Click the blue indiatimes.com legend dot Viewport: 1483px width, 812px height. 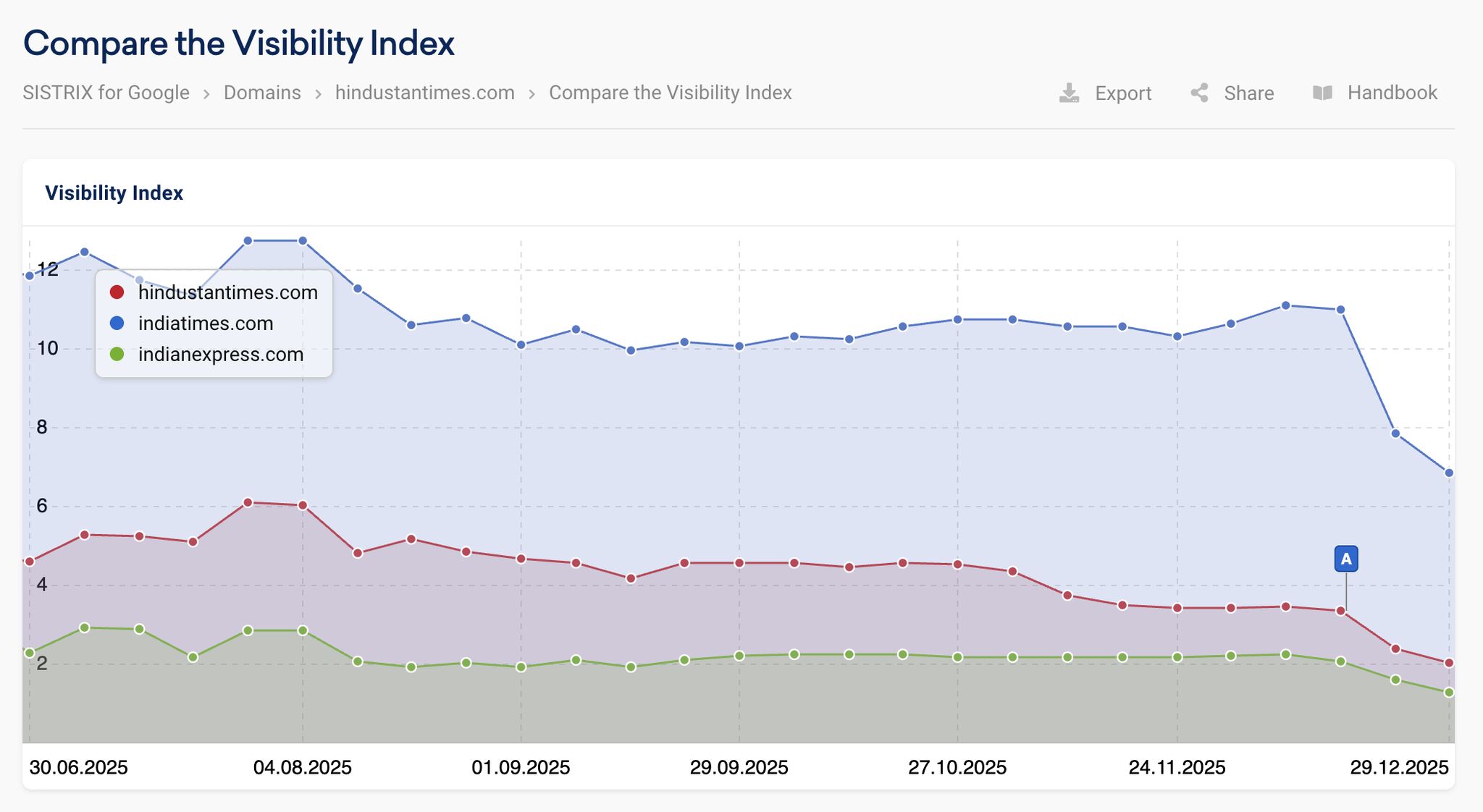click(117, 323)
